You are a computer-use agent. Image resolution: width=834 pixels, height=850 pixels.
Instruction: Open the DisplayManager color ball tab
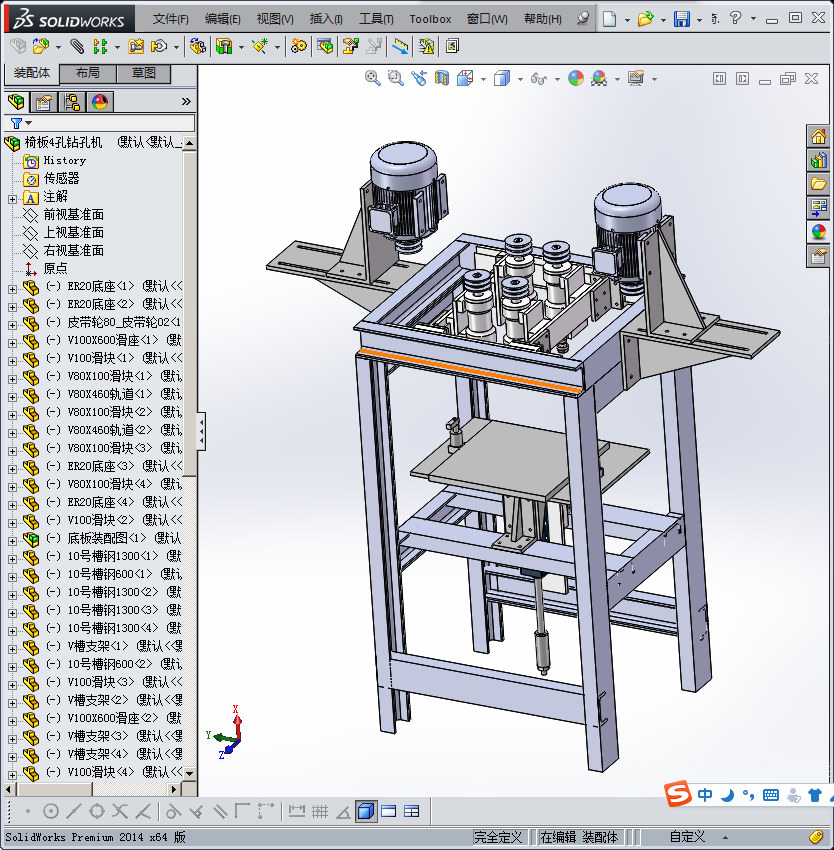coord(100,102)
